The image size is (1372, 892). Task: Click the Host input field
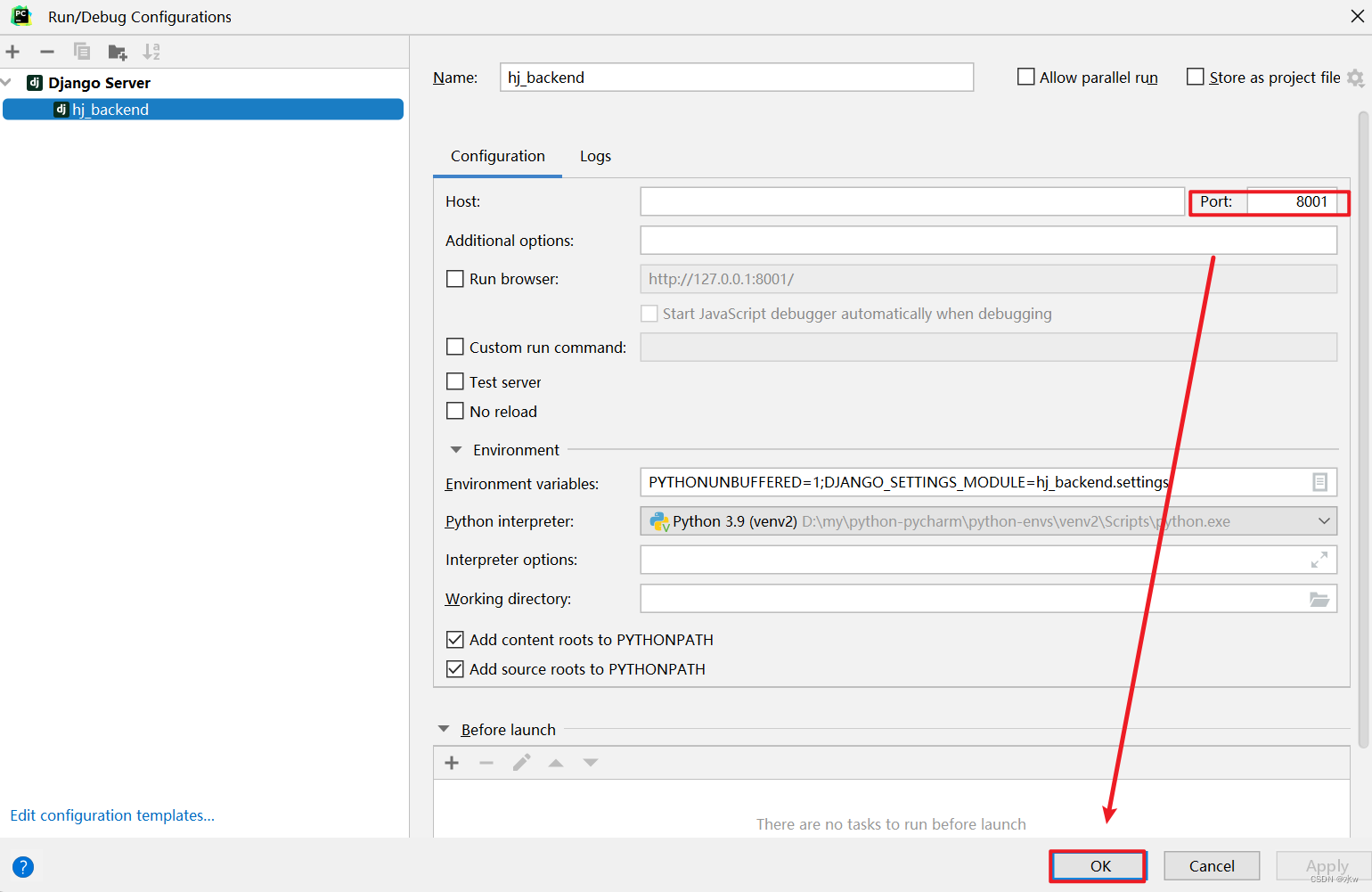click(912, 201)
